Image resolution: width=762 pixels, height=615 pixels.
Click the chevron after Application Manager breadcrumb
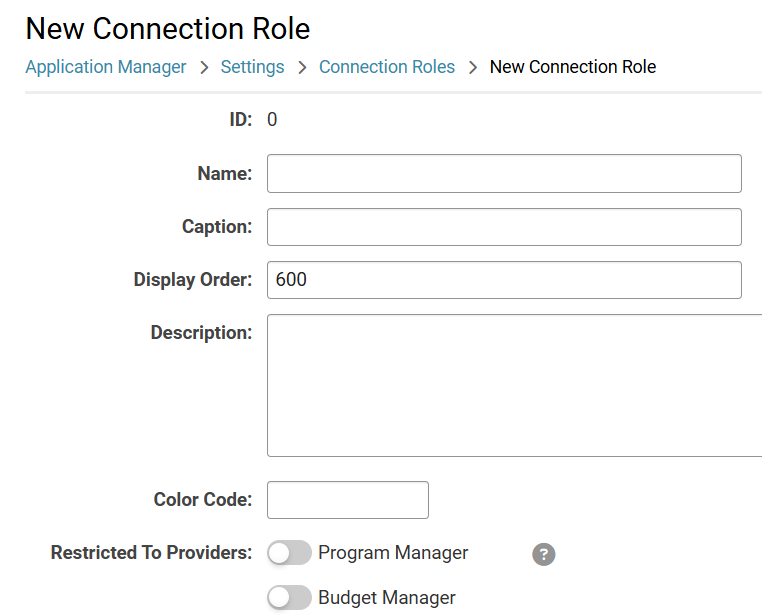204,68
